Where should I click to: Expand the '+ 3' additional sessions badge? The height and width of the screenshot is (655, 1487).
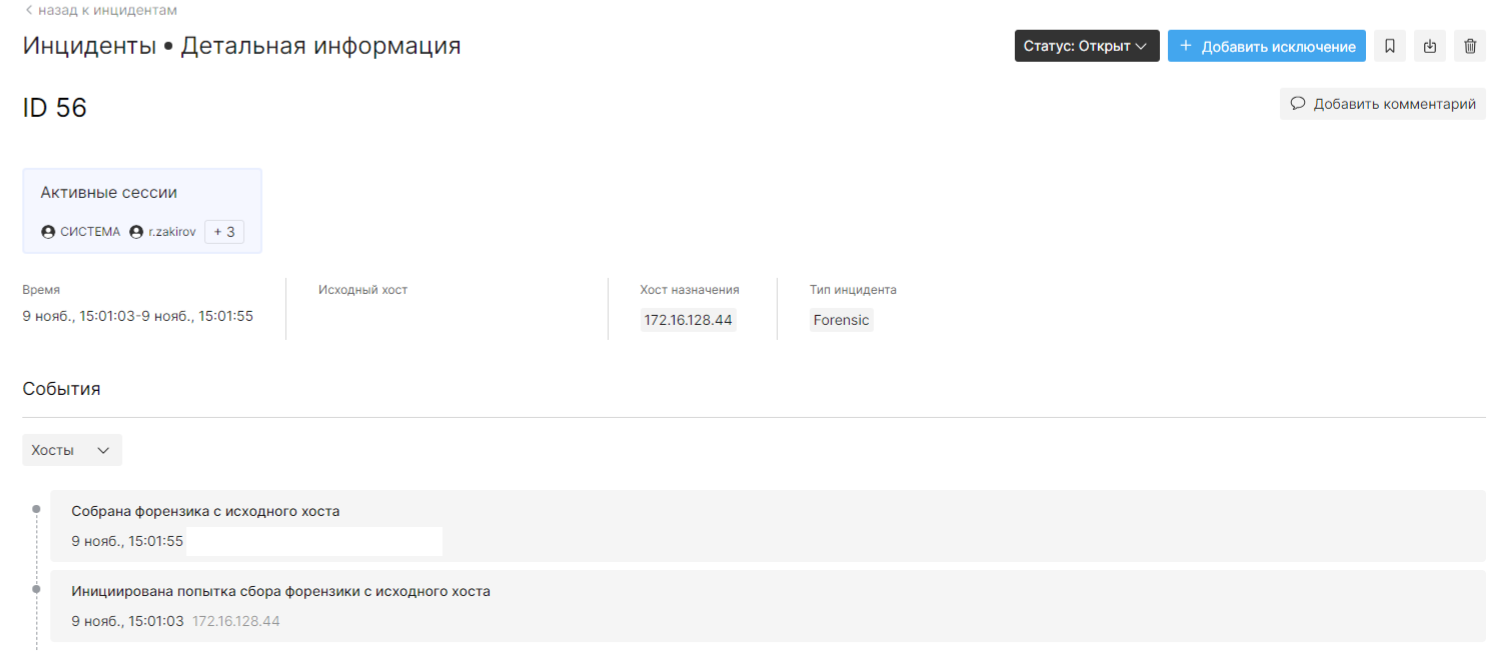point(224,232)
